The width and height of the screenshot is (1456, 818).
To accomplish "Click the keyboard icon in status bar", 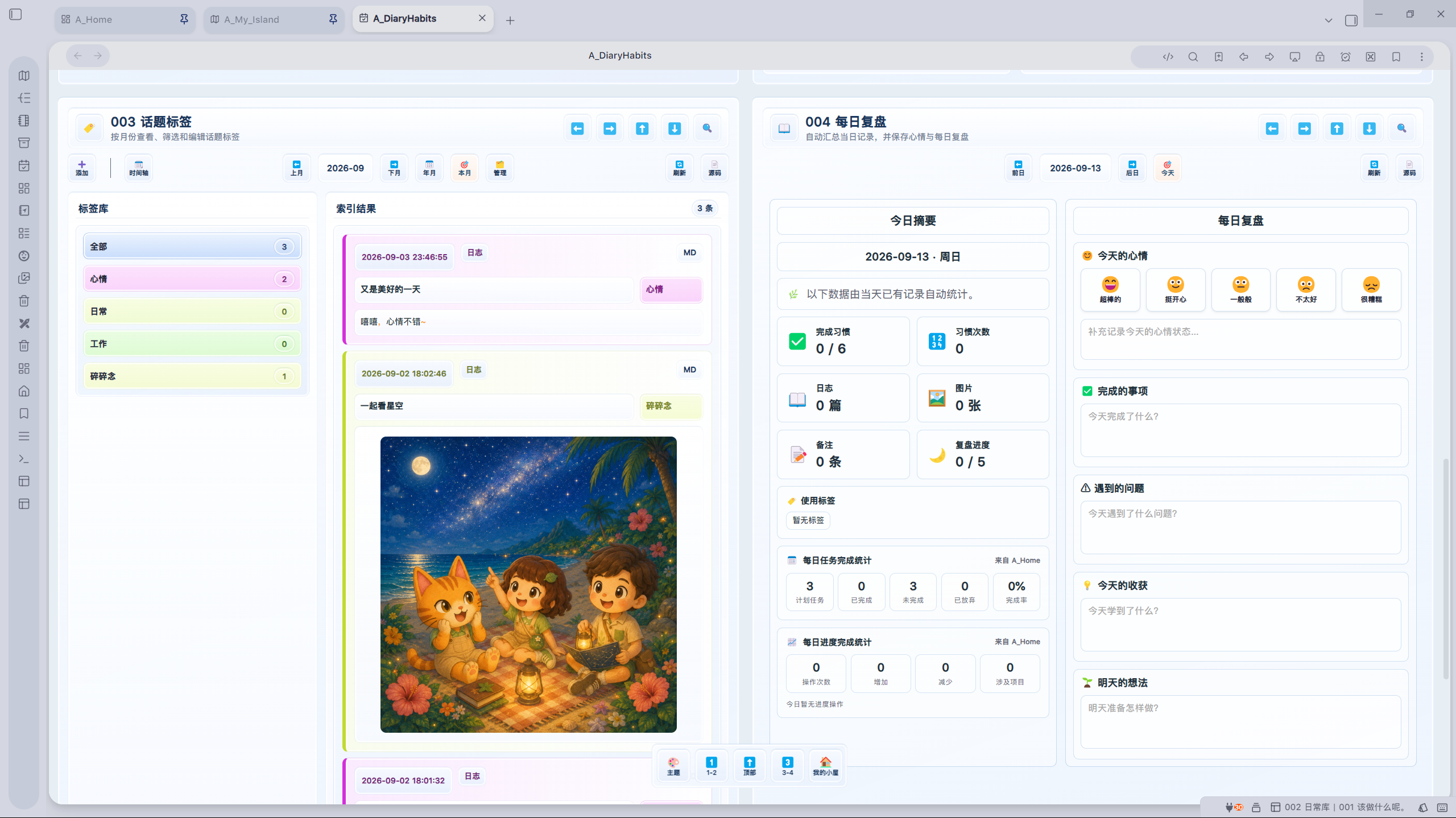I will (x=1442, y=807).
